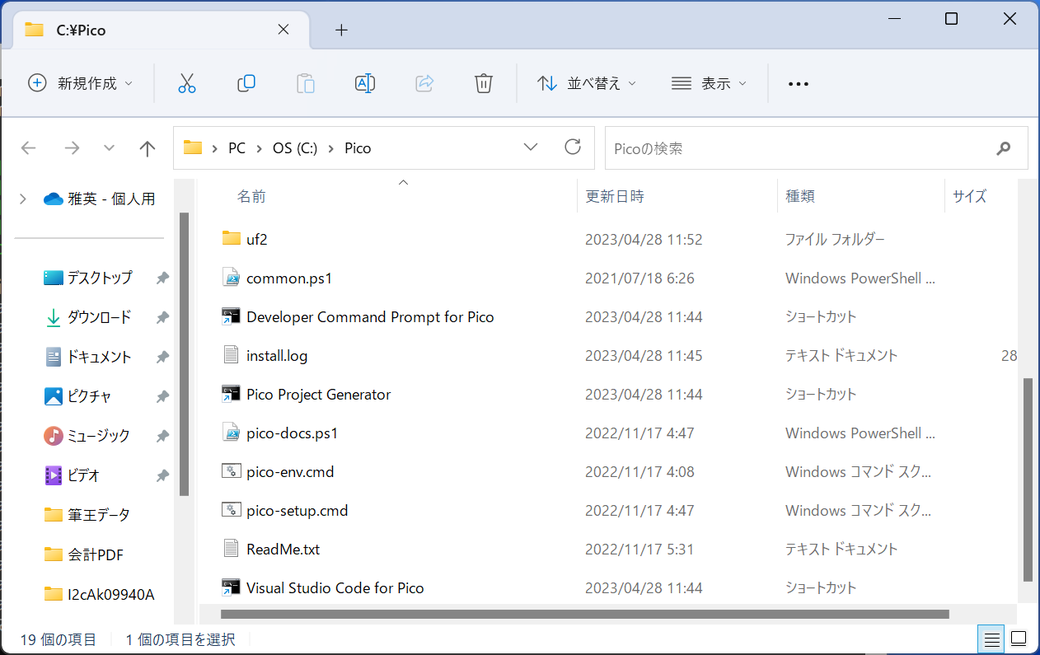1040x655 pixels.
Task: Unpin ピクチャ using its pin icon
Action: pos(162,396)
